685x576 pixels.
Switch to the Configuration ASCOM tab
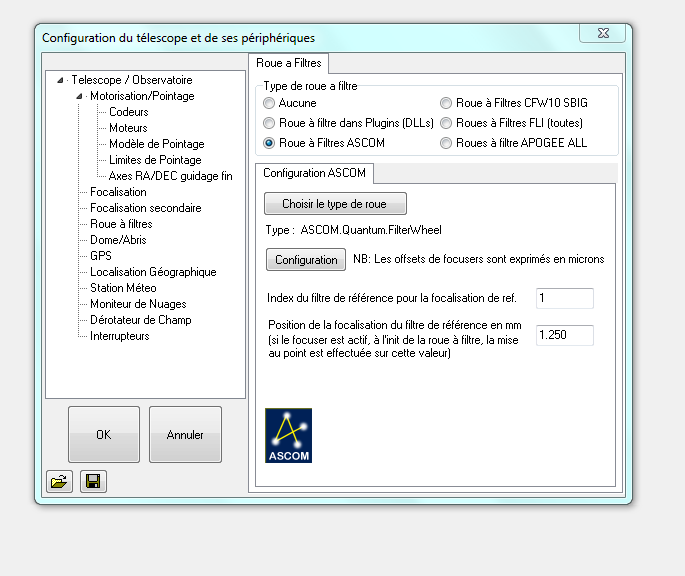tap(314, 173)
